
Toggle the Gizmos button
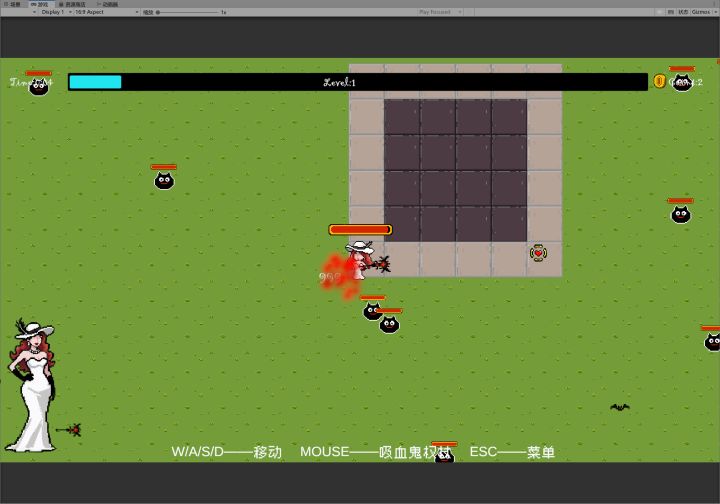(700, 12)
